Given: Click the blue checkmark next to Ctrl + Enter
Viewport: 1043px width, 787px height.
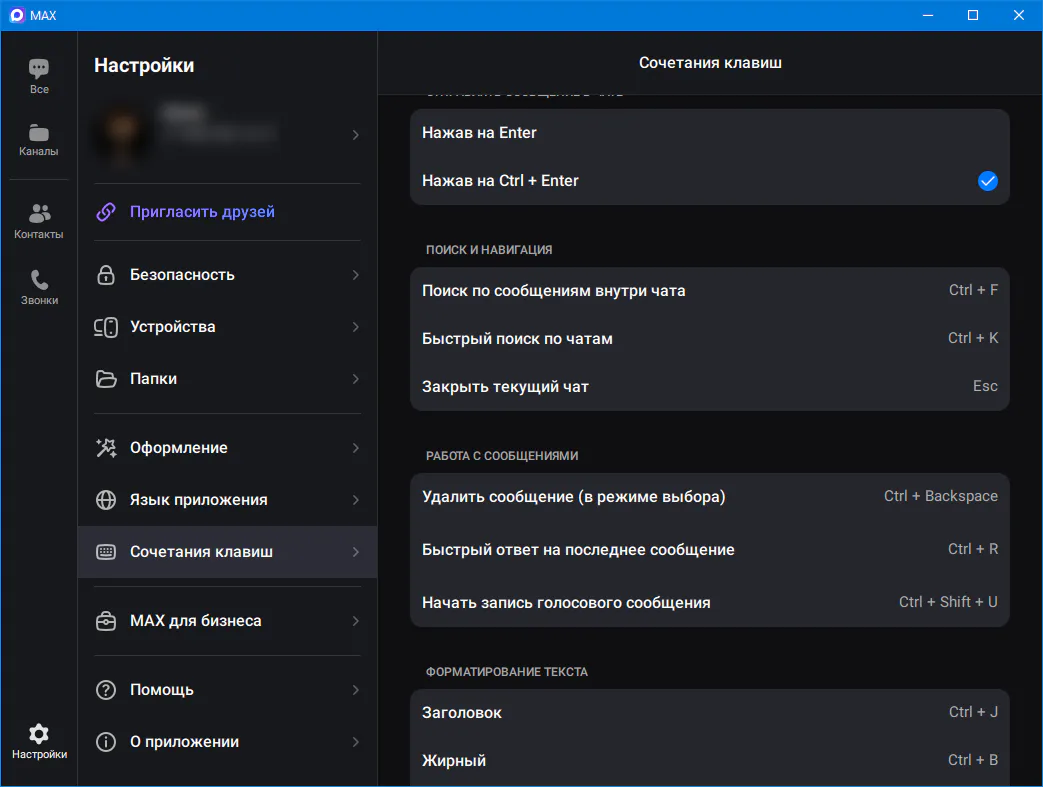Looking at the screenshot, I should pos(987,181).
